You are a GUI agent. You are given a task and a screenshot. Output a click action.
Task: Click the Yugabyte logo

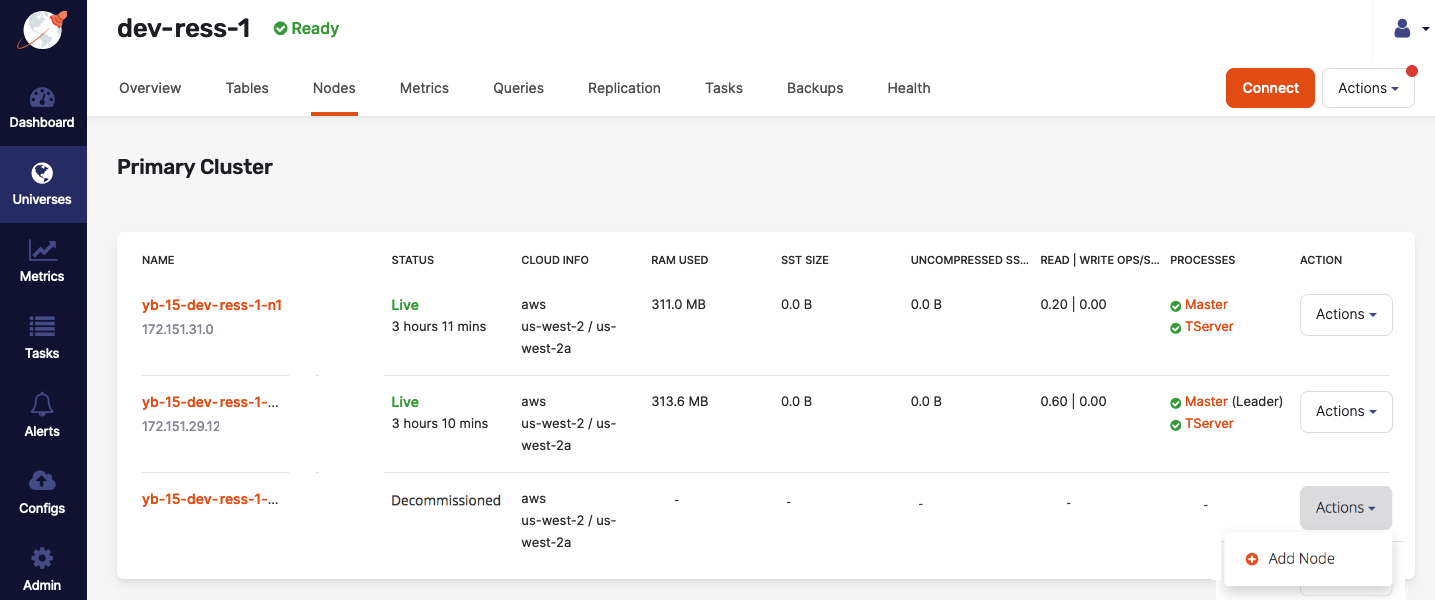pyautogui.click(x=42, y=29)
